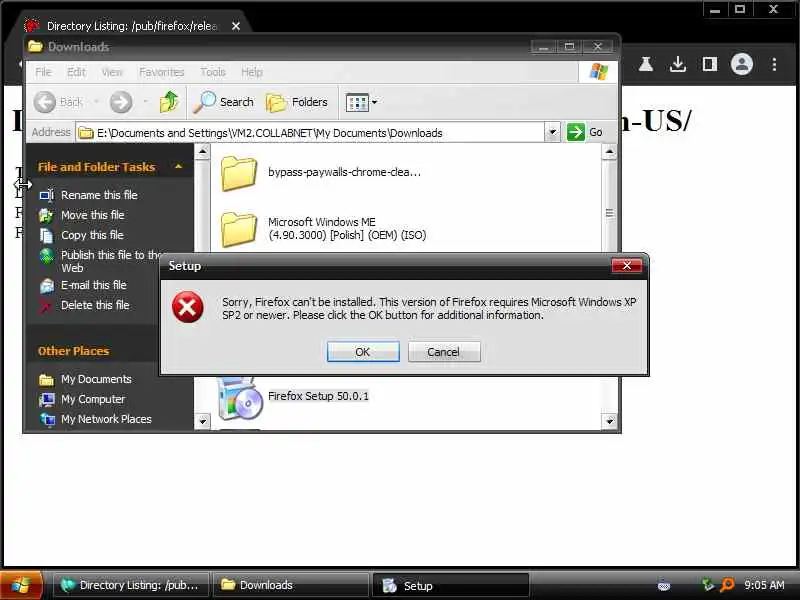Open the Windows Start button
Screen dimensions: 800x600
click(21, 585)
